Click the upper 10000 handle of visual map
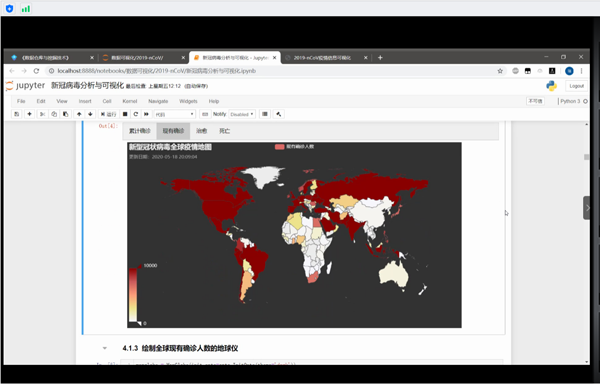Image resolution: width=600 pixels, height=384 pixels. [x=139, y=266]
